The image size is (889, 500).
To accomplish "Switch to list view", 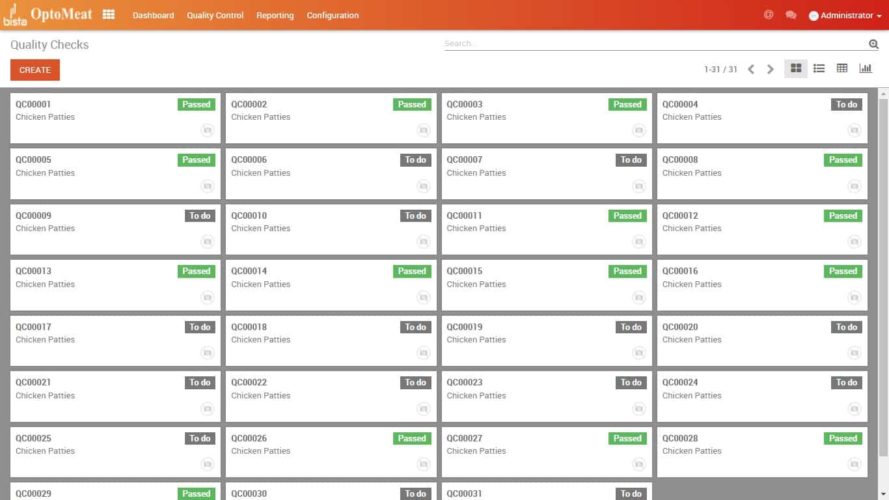I will (819, 68).
